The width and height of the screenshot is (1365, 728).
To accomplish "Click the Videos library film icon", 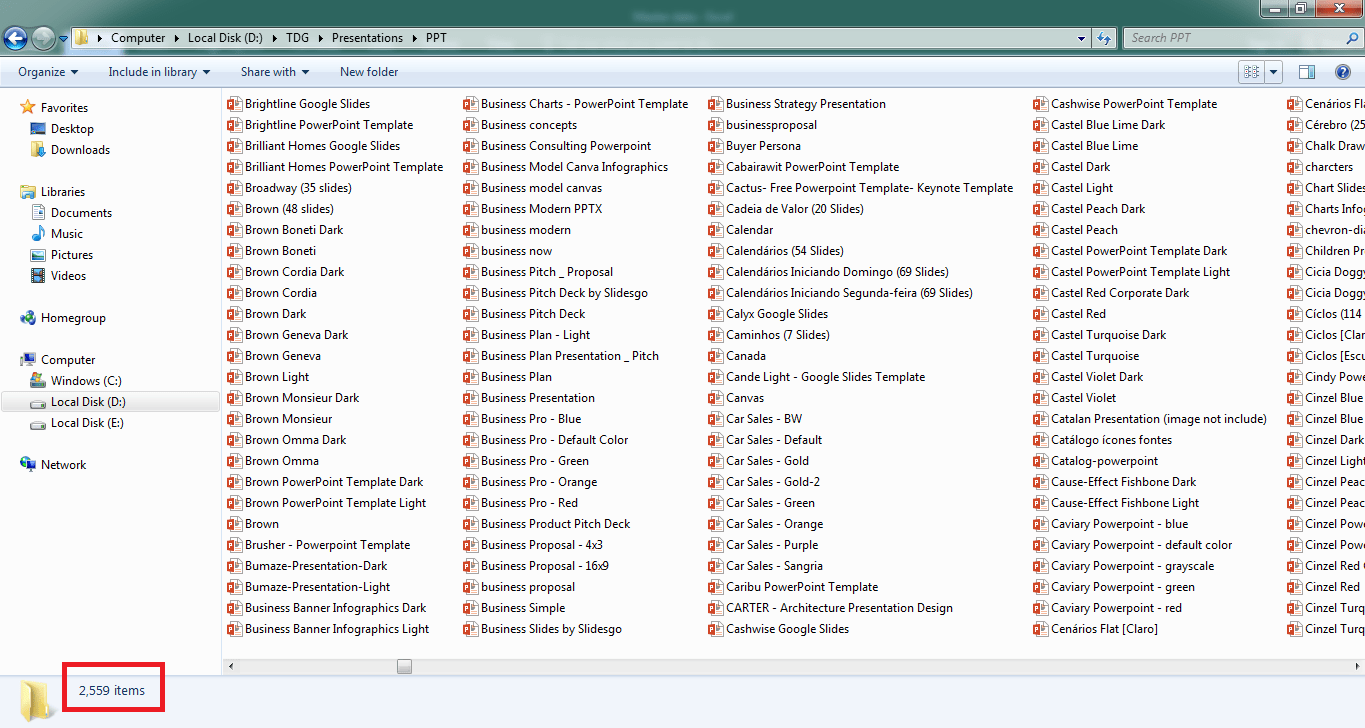I will tap(38, 276).
